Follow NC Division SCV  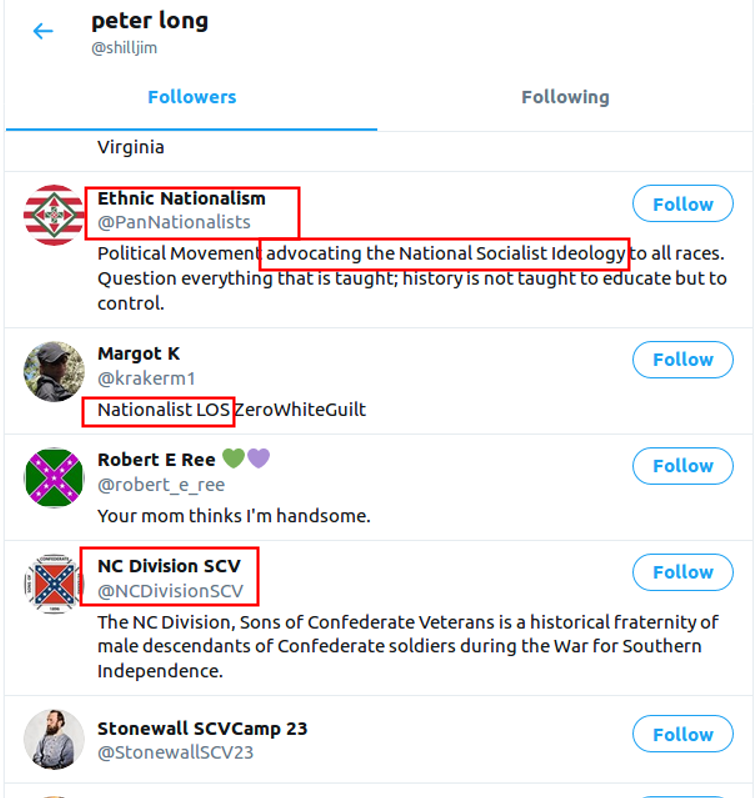[x=683, y=572]
